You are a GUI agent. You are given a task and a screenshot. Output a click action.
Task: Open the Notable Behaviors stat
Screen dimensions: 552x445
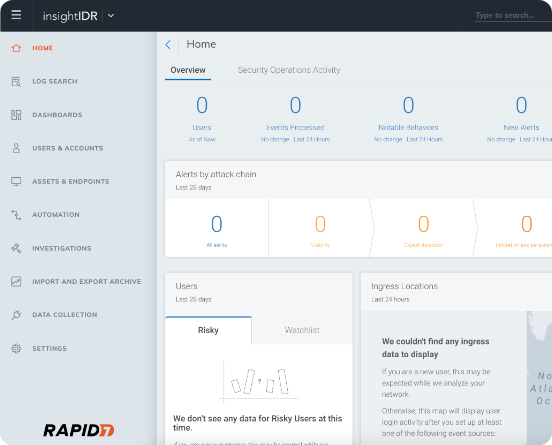pyautogui.click(x=408, y=119)
